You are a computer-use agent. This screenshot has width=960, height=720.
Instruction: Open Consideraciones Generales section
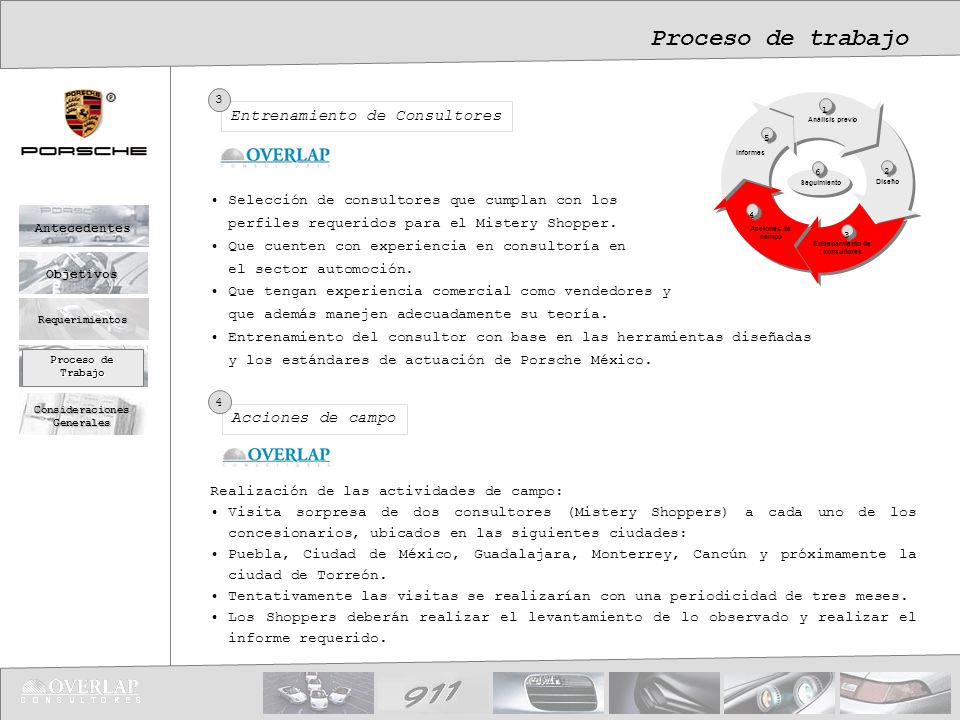click(x=82, y=414)
